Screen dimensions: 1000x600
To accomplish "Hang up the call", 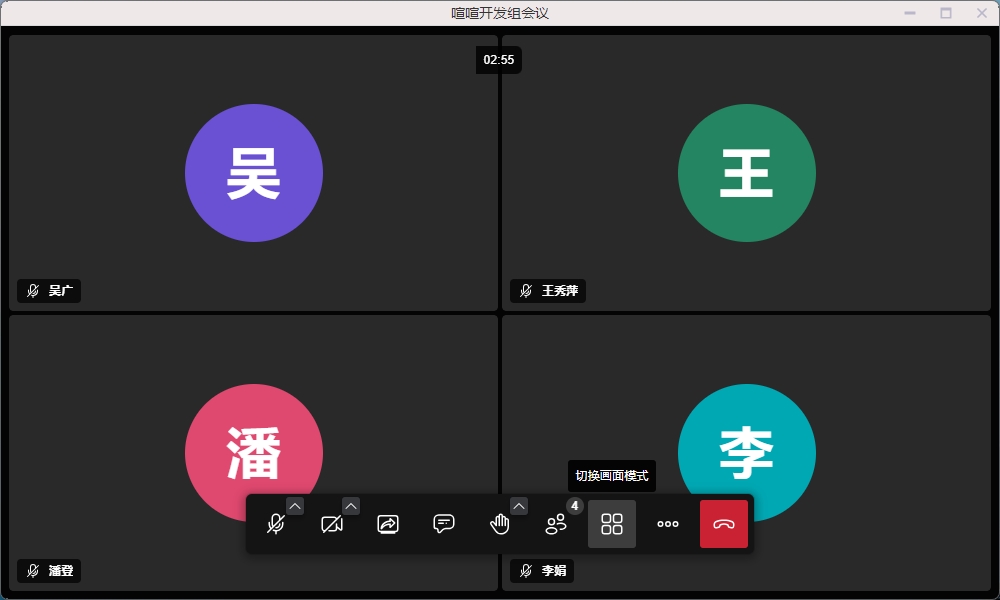I will [x=724, y=524].
